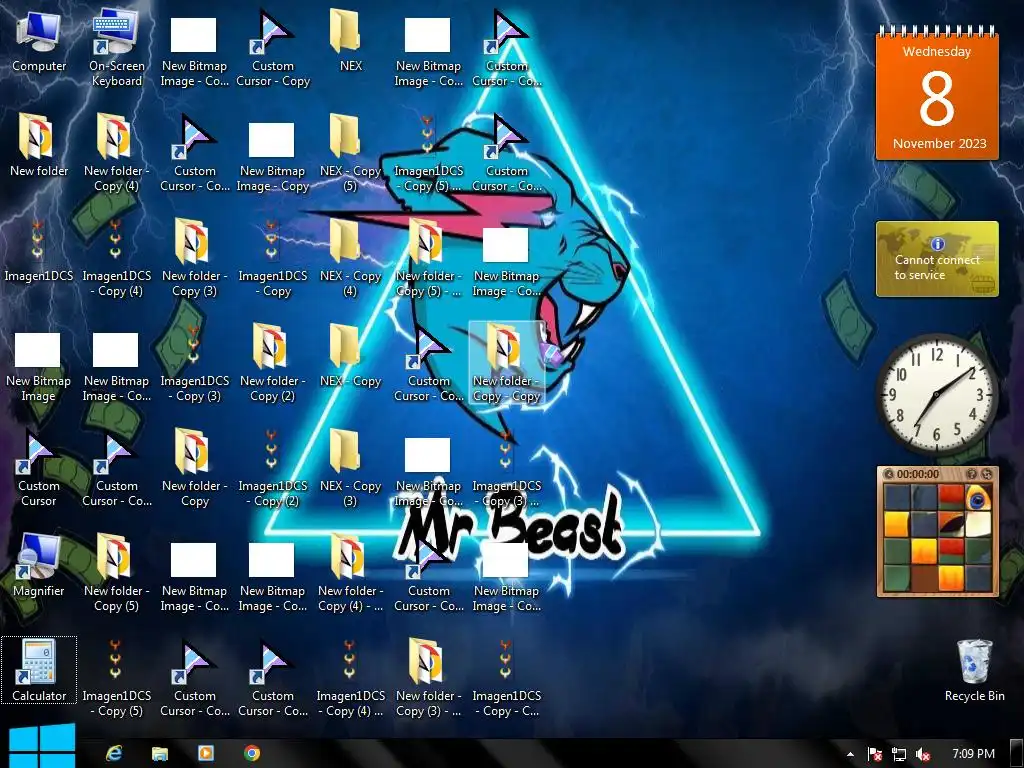This screenshot has height=768, width=1024.
Task: Click the Cannot connect to service weather gadget
Action: tap(937, 259)
